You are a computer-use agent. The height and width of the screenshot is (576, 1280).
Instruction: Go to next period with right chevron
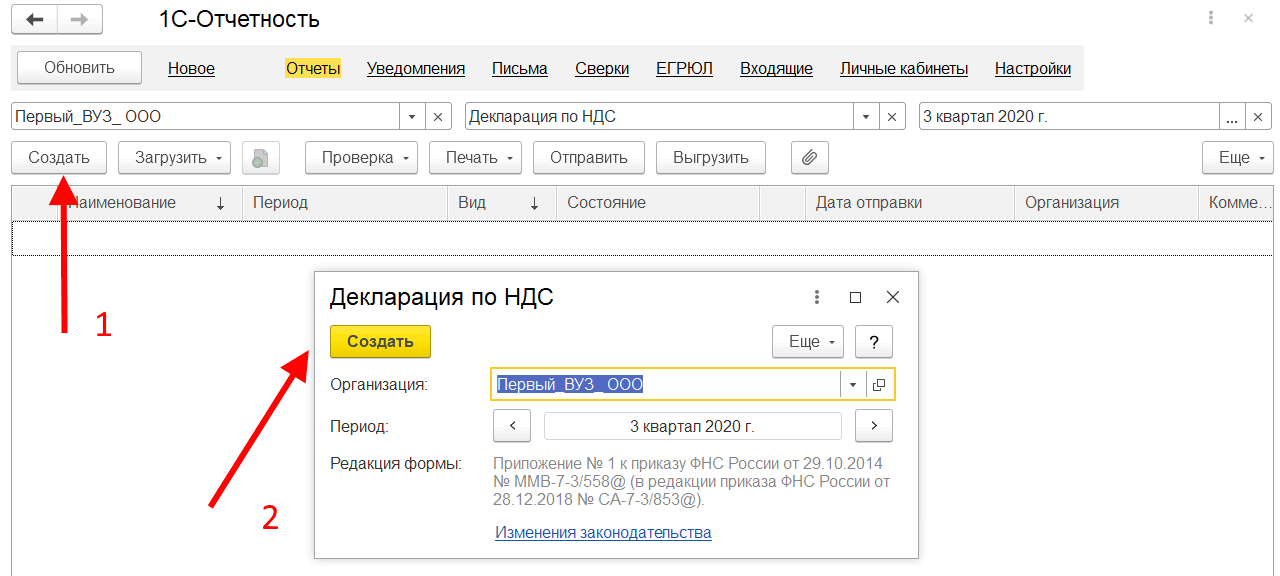point(874,425)
